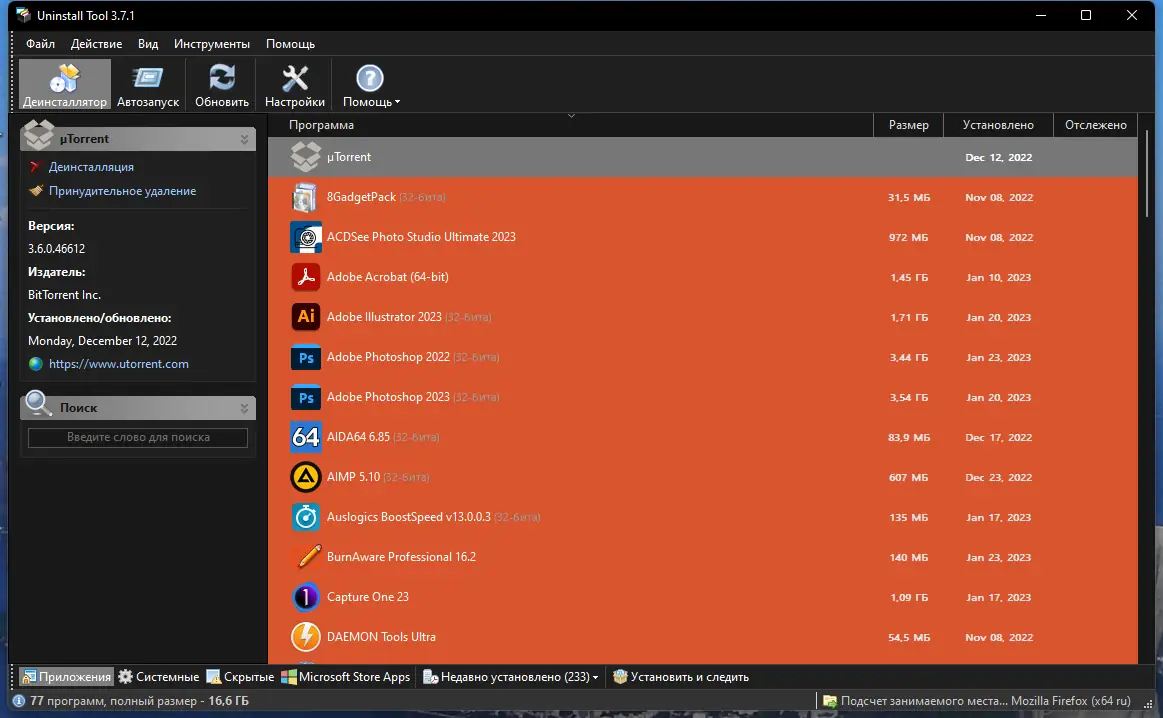The height and width of the screenshot is (718, 1163).
Task: Click the Adobe Acrobat PDF icon
Action: tap(306, 277)
